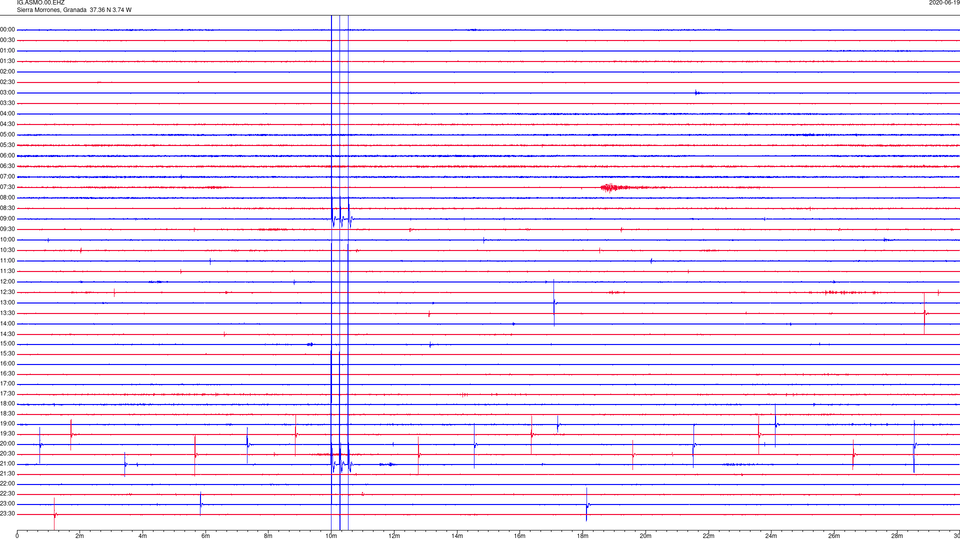
Task: Select the 06:30 trace time label
Action: tap(7, 166)
